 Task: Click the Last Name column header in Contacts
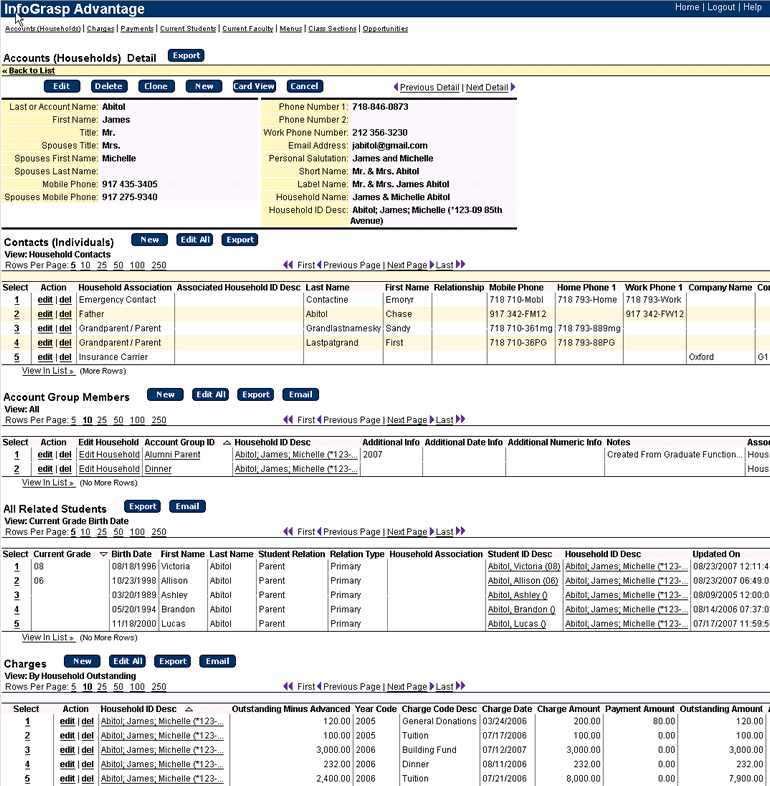point(327,287)
